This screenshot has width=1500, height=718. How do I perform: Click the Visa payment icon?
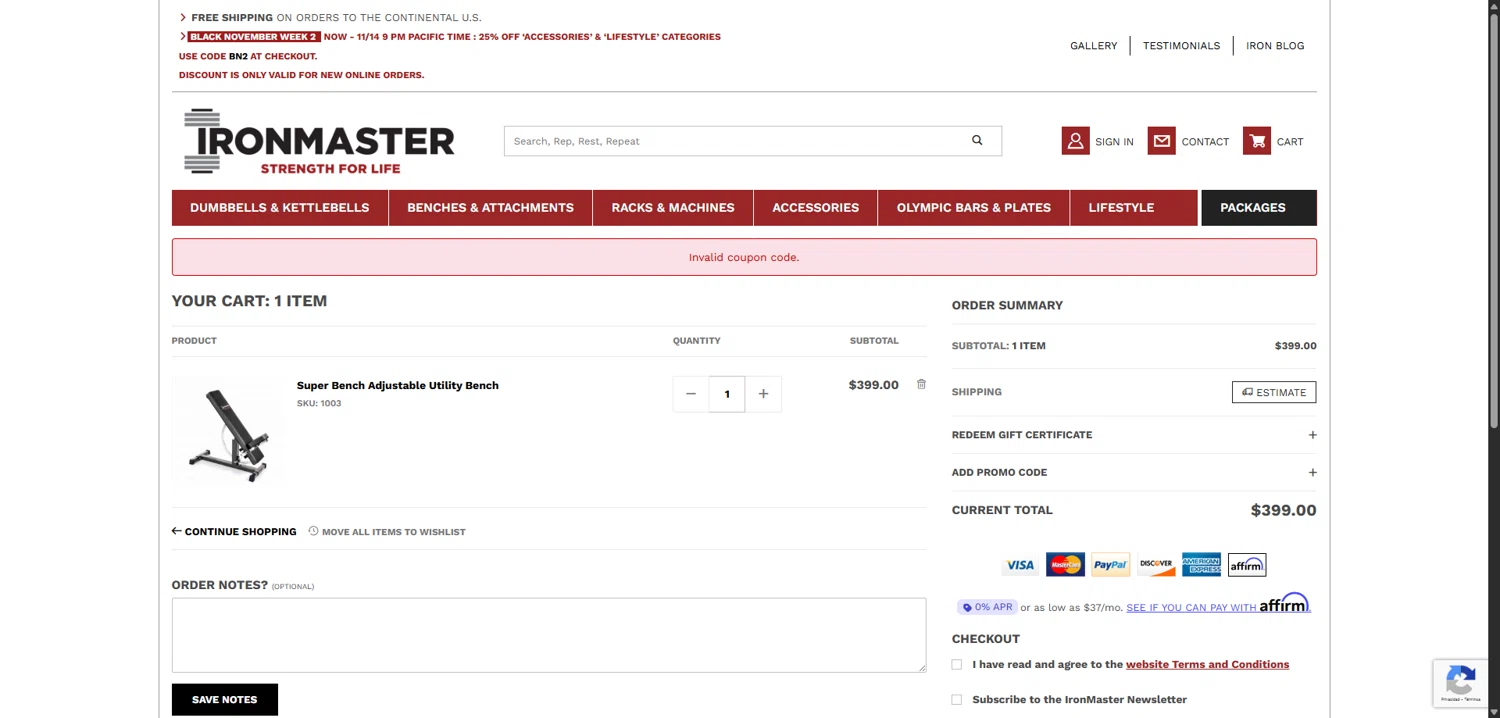1020,565
